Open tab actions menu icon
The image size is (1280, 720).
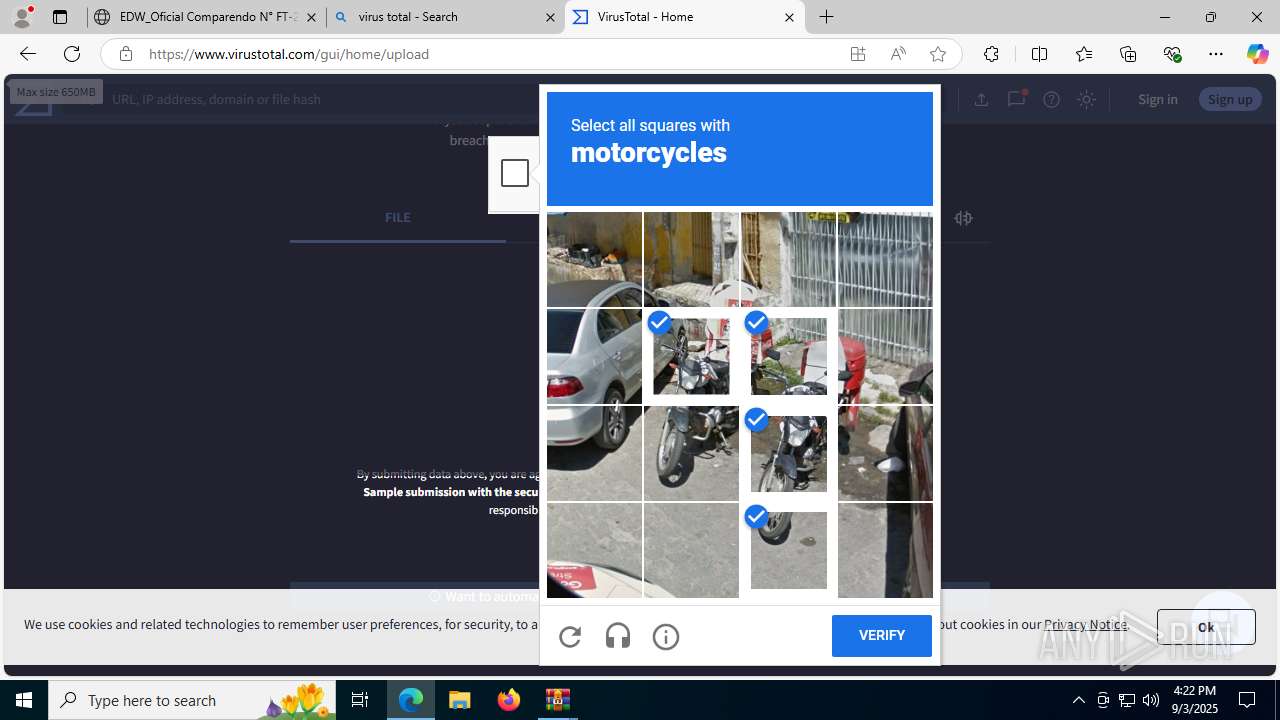[60, 17]
